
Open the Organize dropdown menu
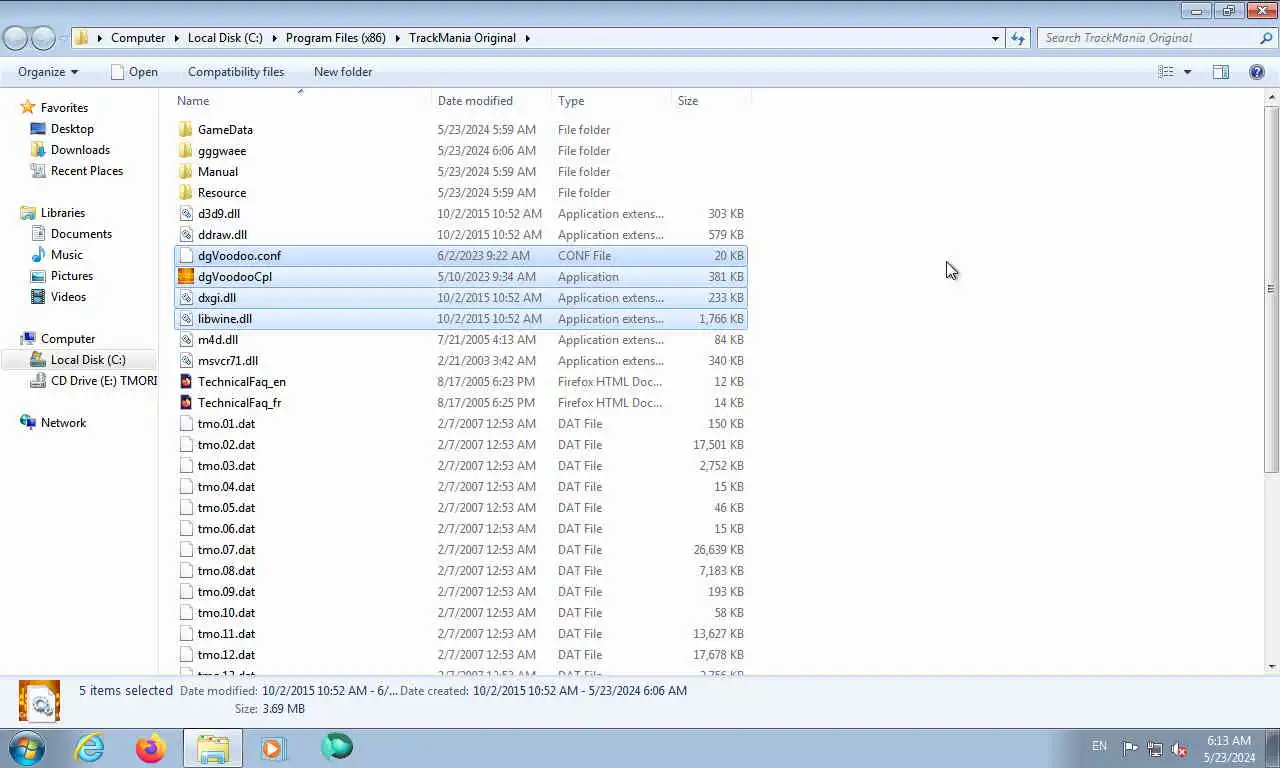pyautogui.click(x=47, y=72)
